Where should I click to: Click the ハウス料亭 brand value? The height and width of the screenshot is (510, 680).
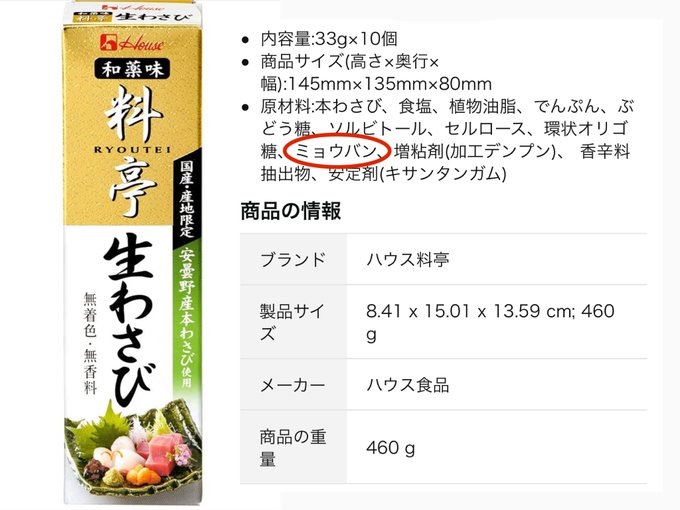tap(408, 259)
